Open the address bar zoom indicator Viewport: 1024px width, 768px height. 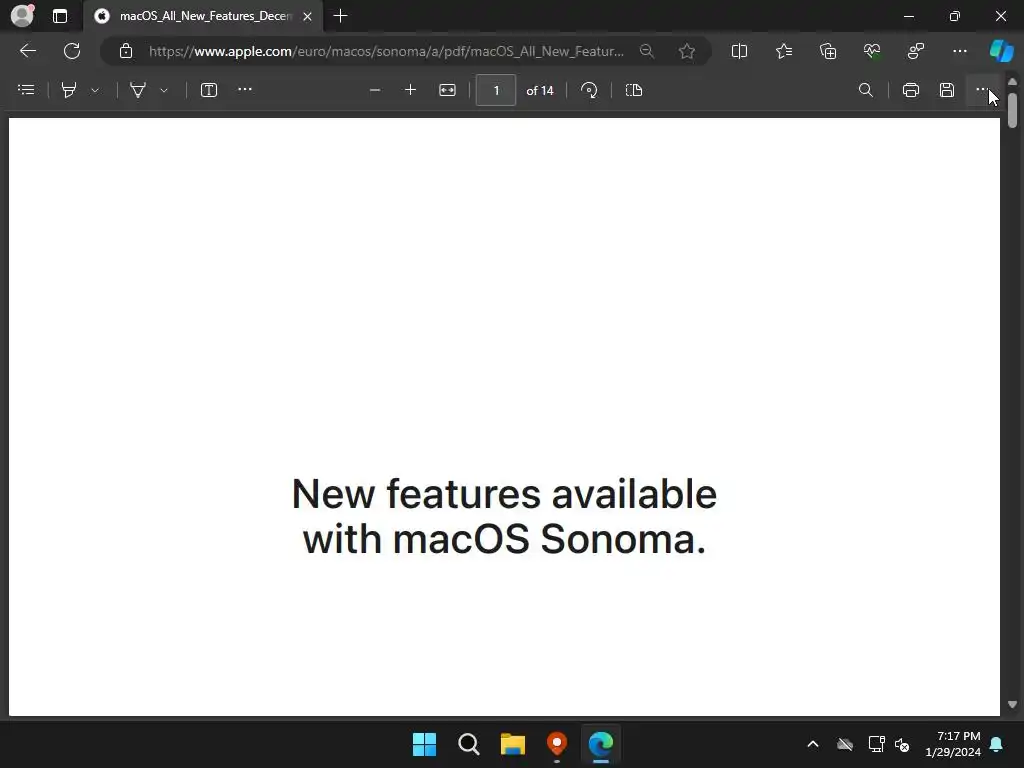click(x=647, y=51)
